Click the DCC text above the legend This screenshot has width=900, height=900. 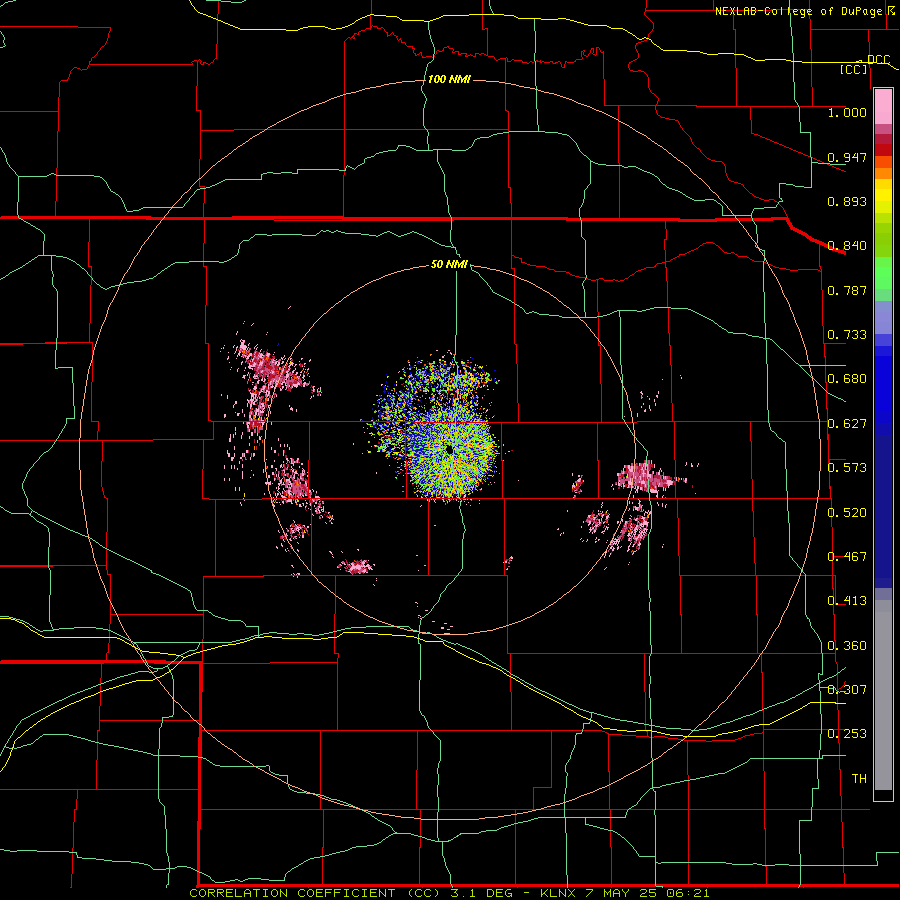(x=878, y=59)
